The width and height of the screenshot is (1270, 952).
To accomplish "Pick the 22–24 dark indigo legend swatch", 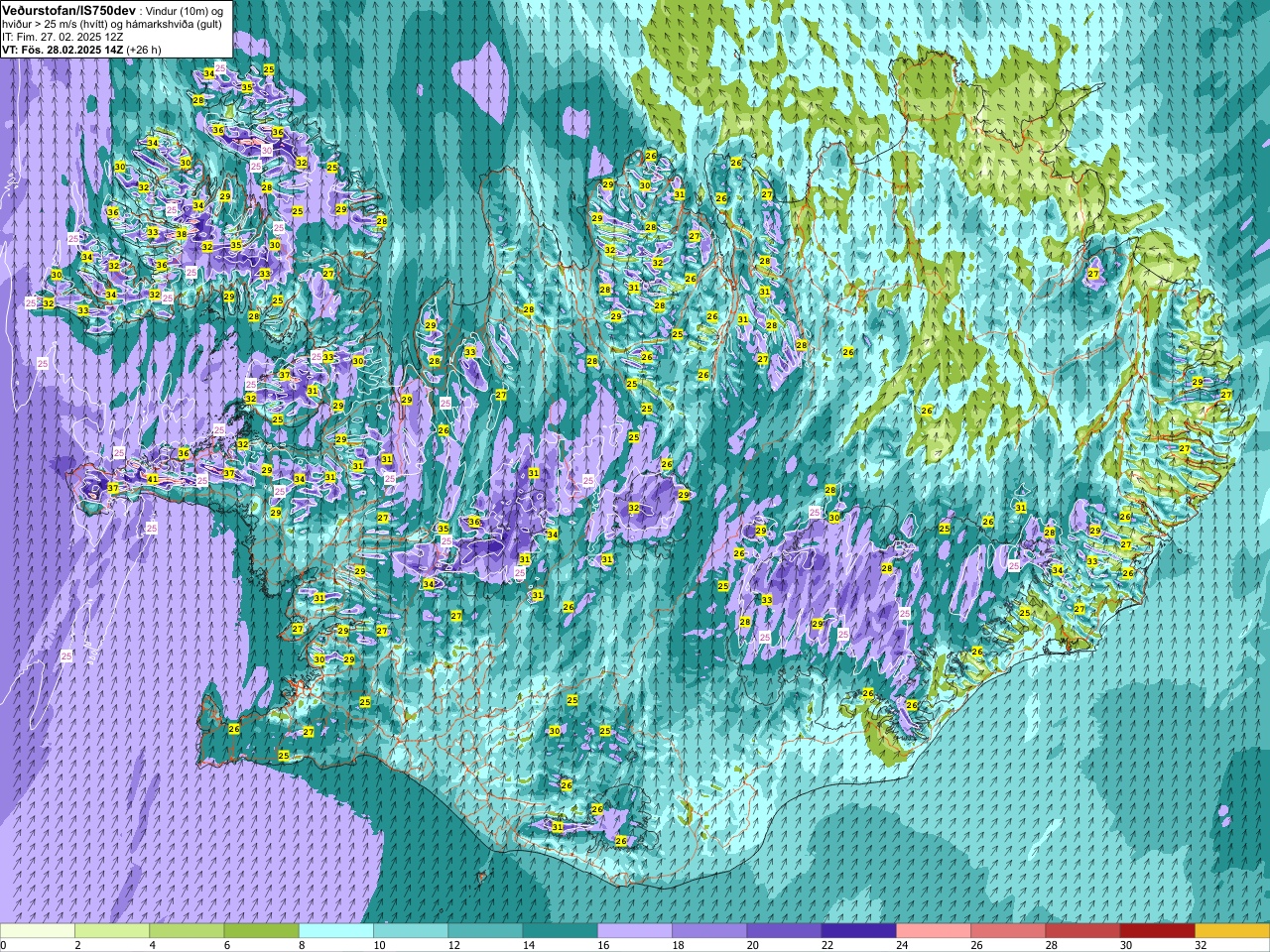I will pyautogui.click(x=859, y=931).
